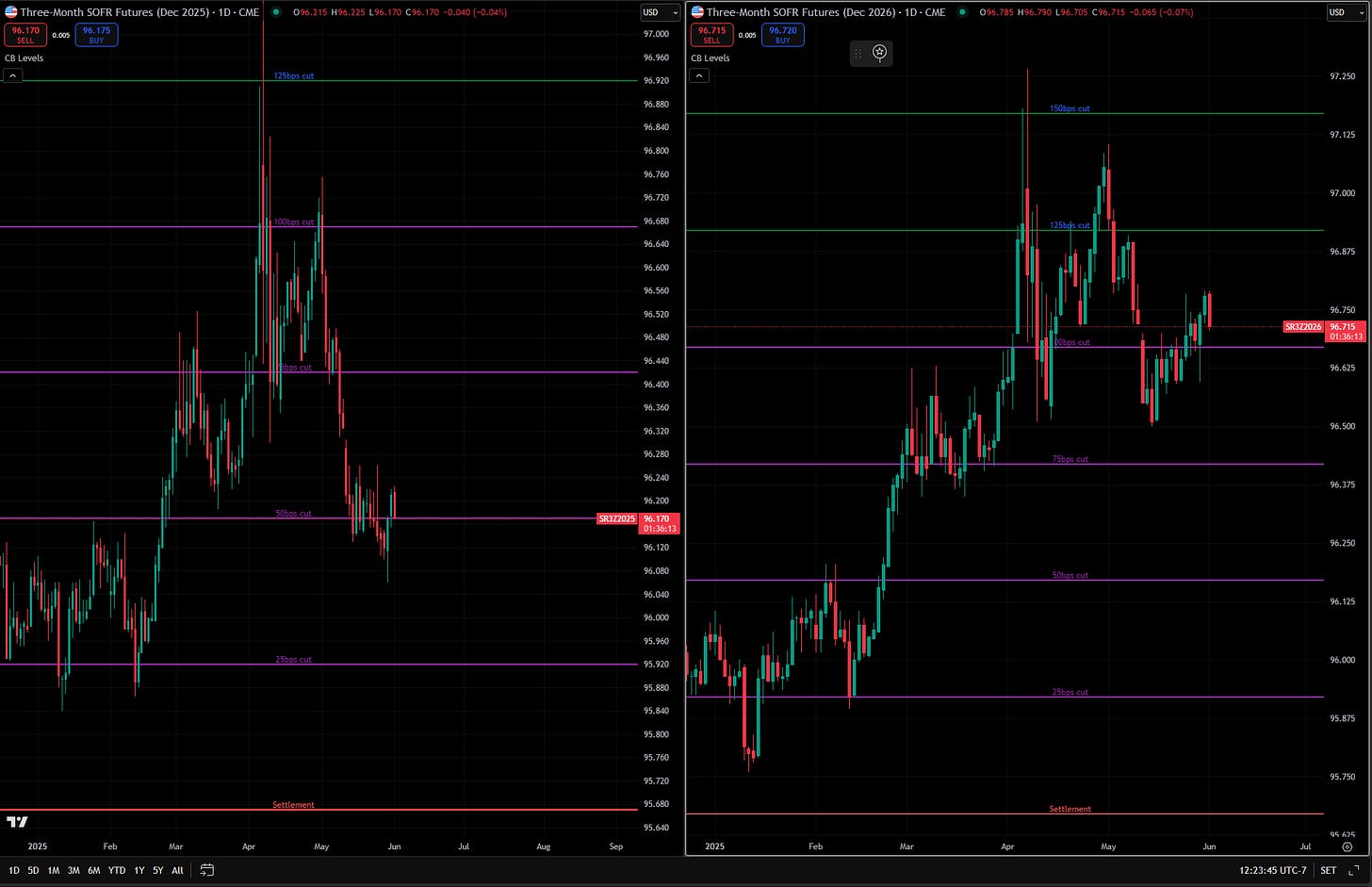
Task: Click the 50bps cut line label on left chart
Action: 294,514
